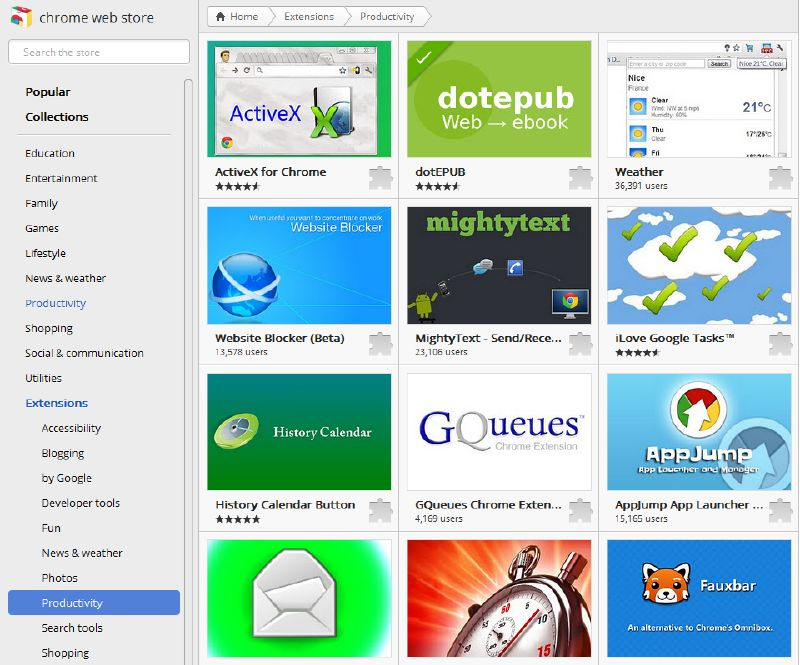Select the Education category
Screen dimensions: 800x665
point(50,153)
